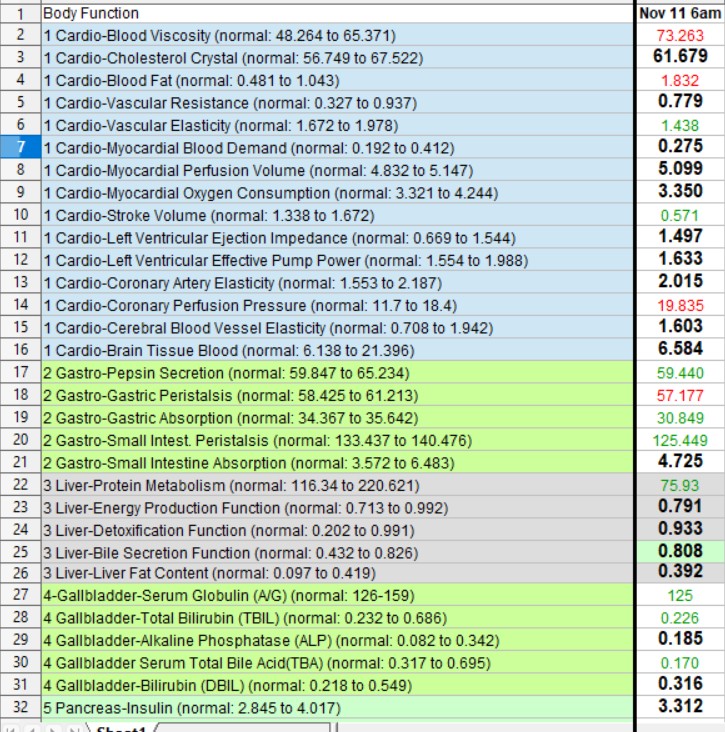Select the 'Nov 11 6am' column header cell
The image size is (725, 732).
coord(680,14)
